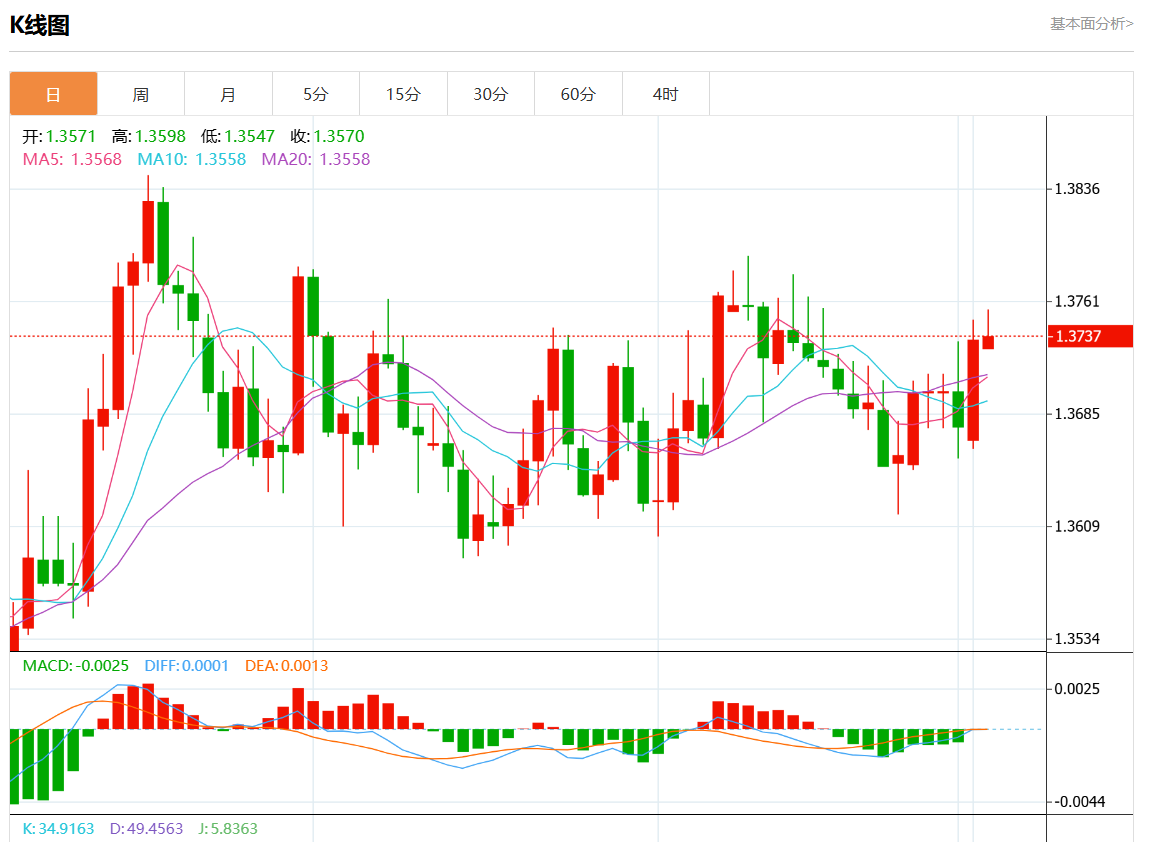The image size is (1150, 842).
Task: Click the MA5: 1.3568 indicator label
Action: (x=72, y=159)
